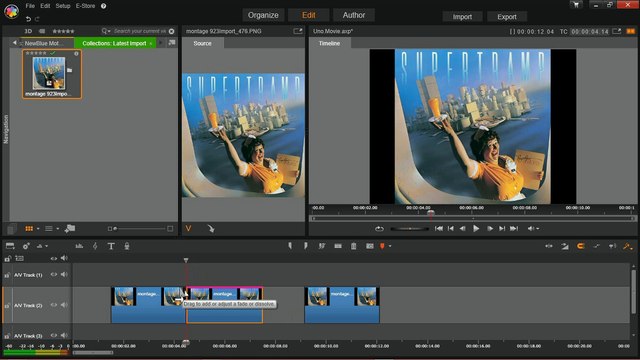Click the Undo arrow icon
640x360 pixels.
pos(28,19)
